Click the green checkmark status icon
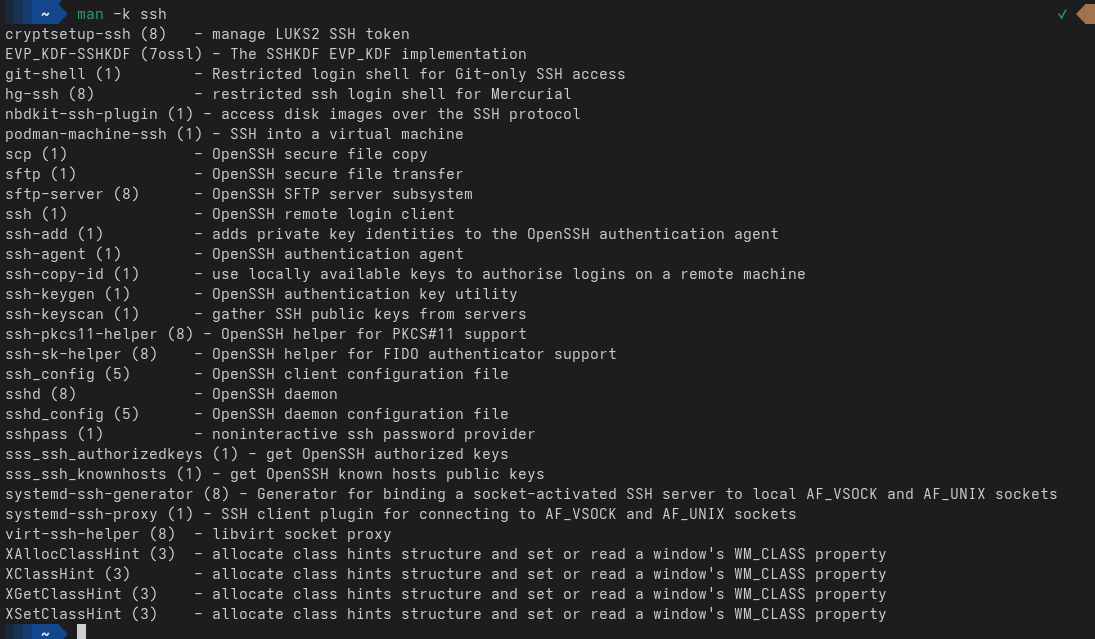 tap(1062, 14)
